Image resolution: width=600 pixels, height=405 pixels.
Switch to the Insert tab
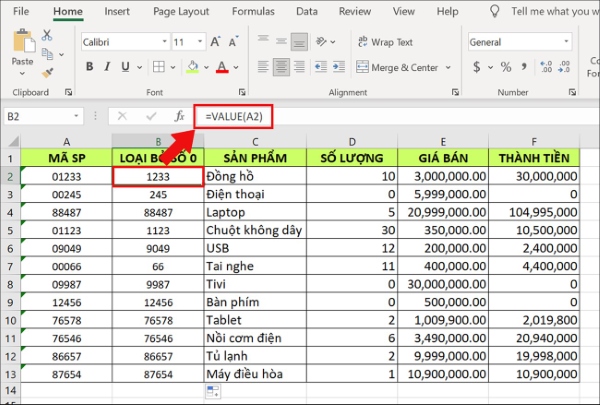click(x=117, y=11)
